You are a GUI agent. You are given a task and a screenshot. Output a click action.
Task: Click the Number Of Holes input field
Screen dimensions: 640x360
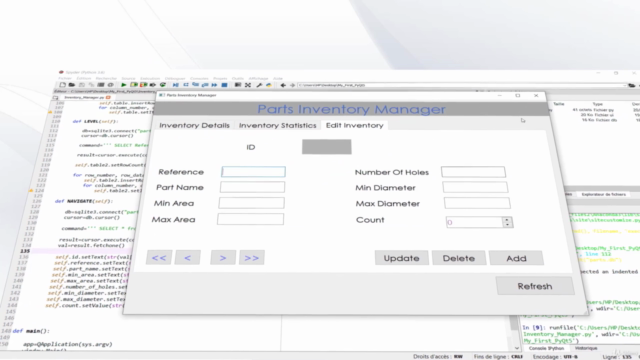[x=473, y=172]
